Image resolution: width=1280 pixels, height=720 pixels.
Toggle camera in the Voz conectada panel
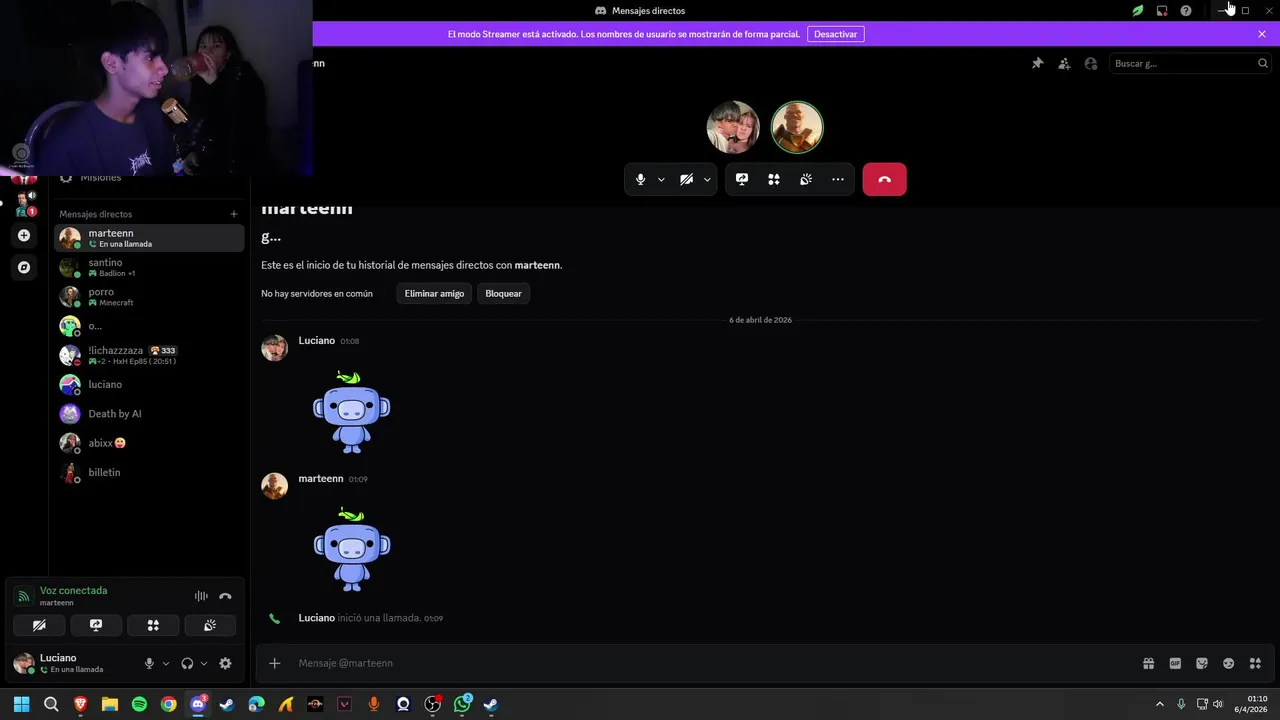[39, 625]
